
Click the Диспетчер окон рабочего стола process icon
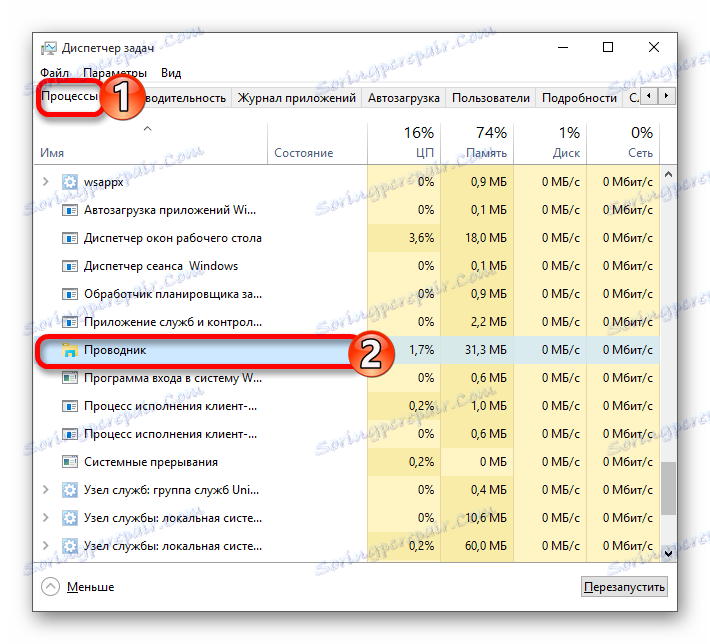pyautogui.click(x=69, y=238)
